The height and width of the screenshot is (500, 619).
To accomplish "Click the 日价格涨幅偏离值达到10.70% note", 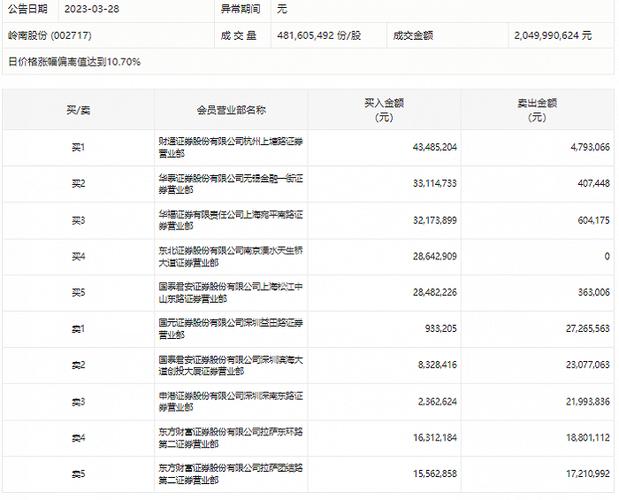I will [x=74, y=62].
